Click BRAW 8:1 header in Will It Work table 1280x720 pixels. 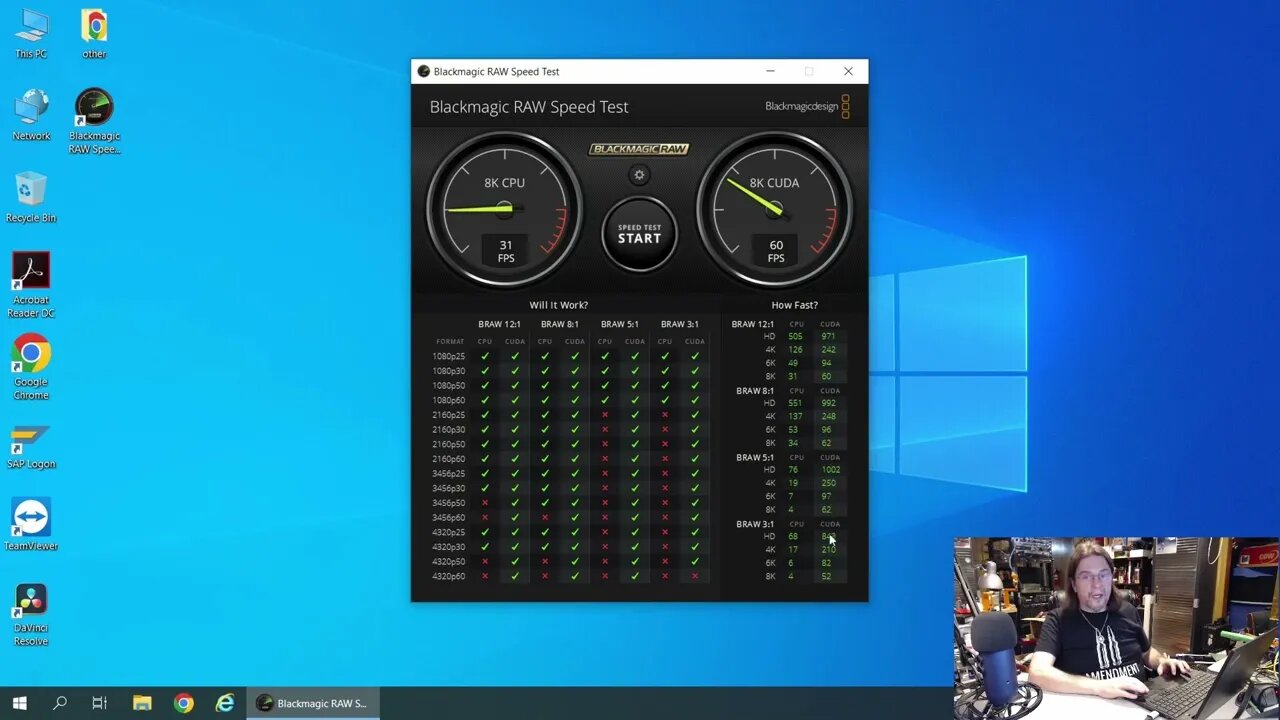[x=559, y=324]
